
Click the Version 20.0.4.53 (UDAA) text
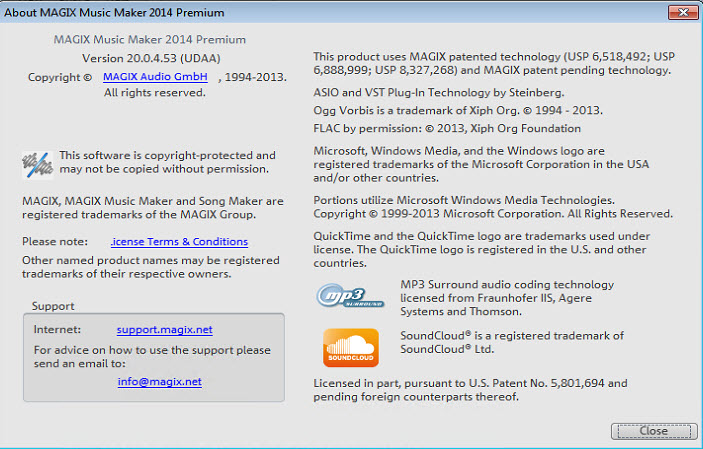click(x=151, y=58)
